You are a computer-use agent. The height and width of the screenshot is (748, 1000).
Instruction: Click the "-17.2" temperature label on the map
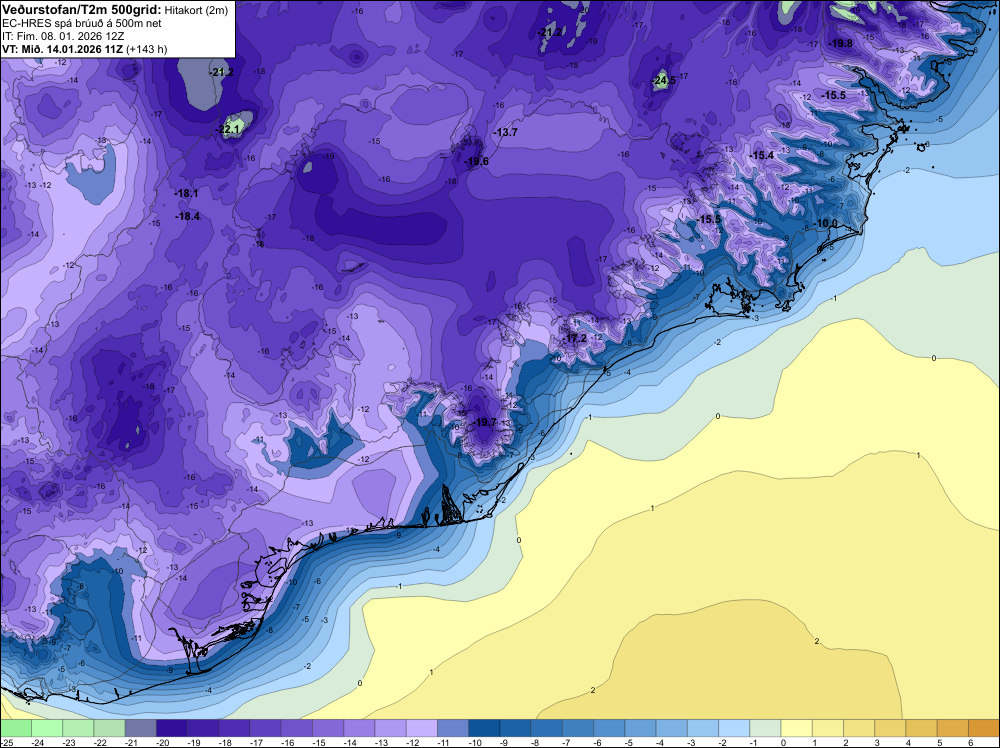click(x=575, y=338)
